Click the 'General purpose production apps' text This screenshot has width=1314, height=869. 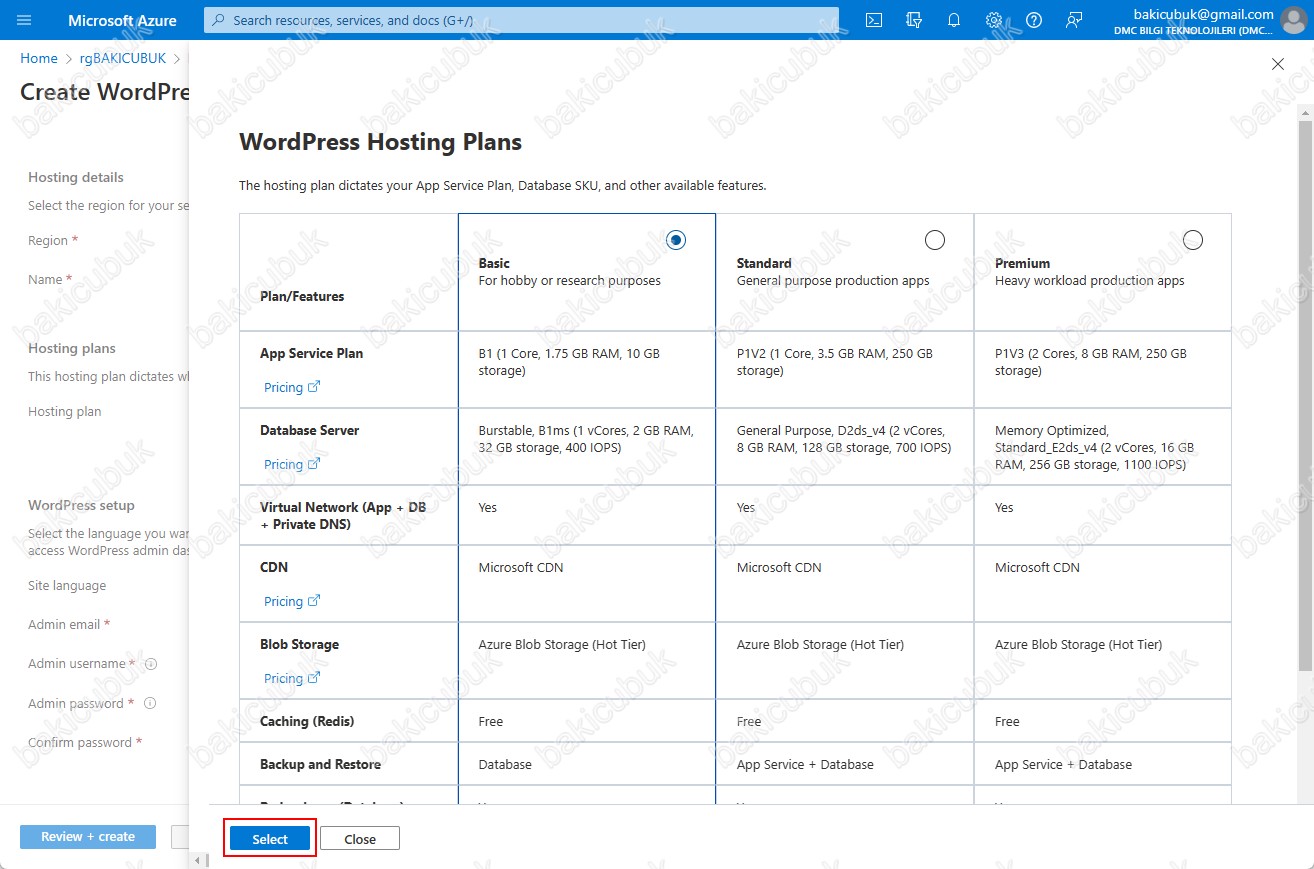833,281
